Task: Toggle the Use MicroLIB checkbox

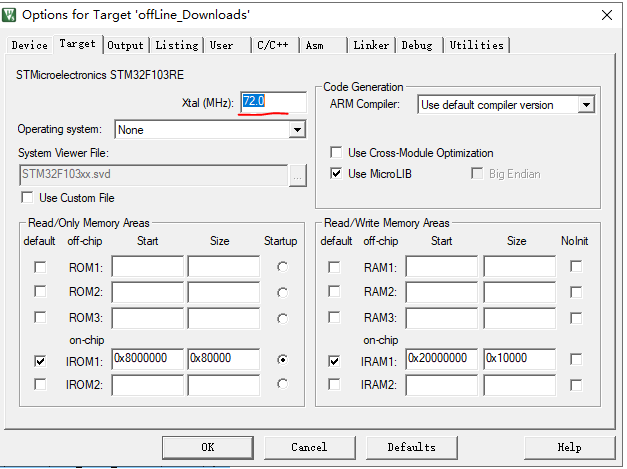Action: tap(335, 174)
